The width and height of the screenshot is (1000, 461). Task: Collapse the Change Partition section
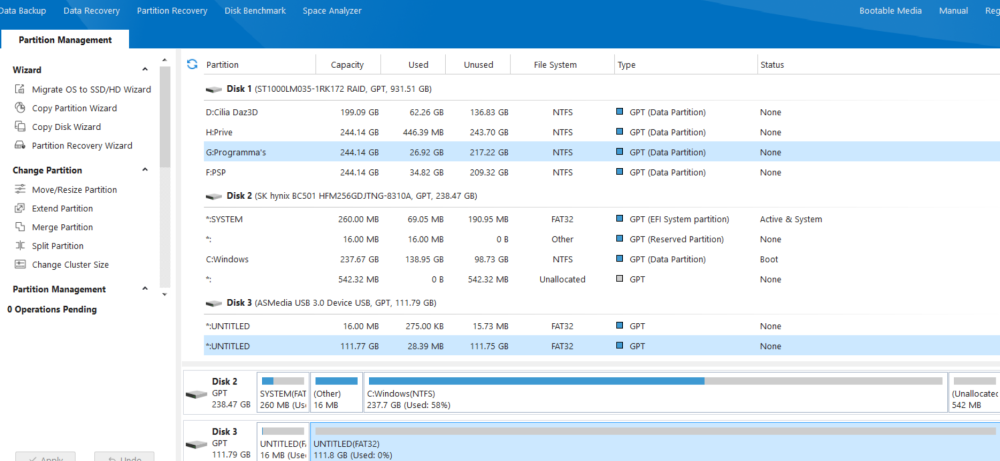click(145, 171)
